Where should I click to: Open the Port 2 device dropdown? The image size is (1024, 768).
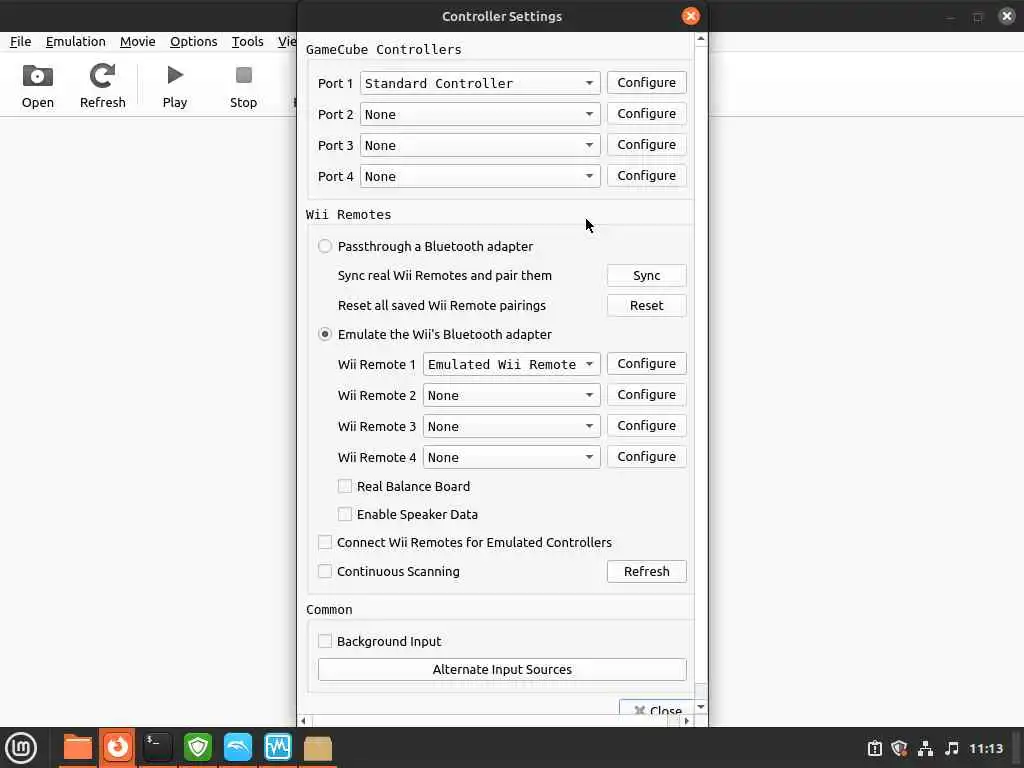480,114
